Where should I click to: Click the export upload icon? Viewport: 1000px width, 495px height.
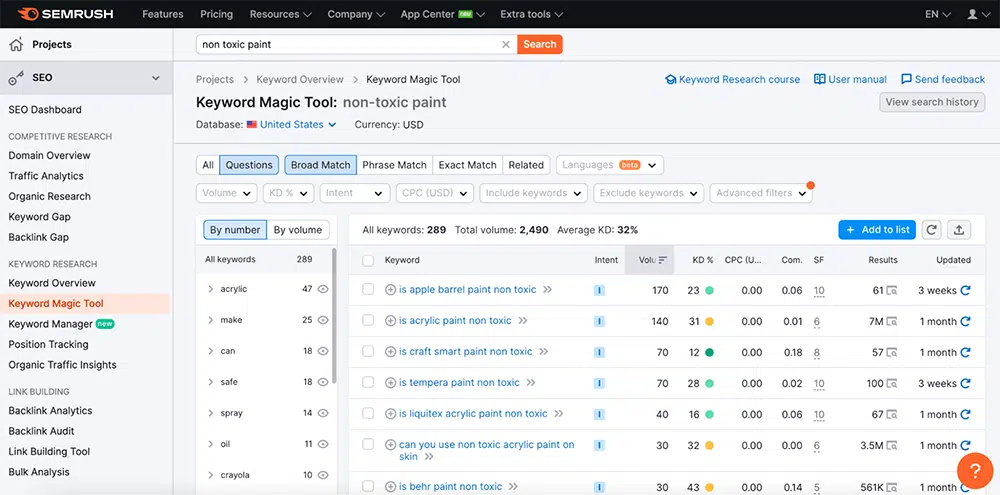(x=959, y=230)
